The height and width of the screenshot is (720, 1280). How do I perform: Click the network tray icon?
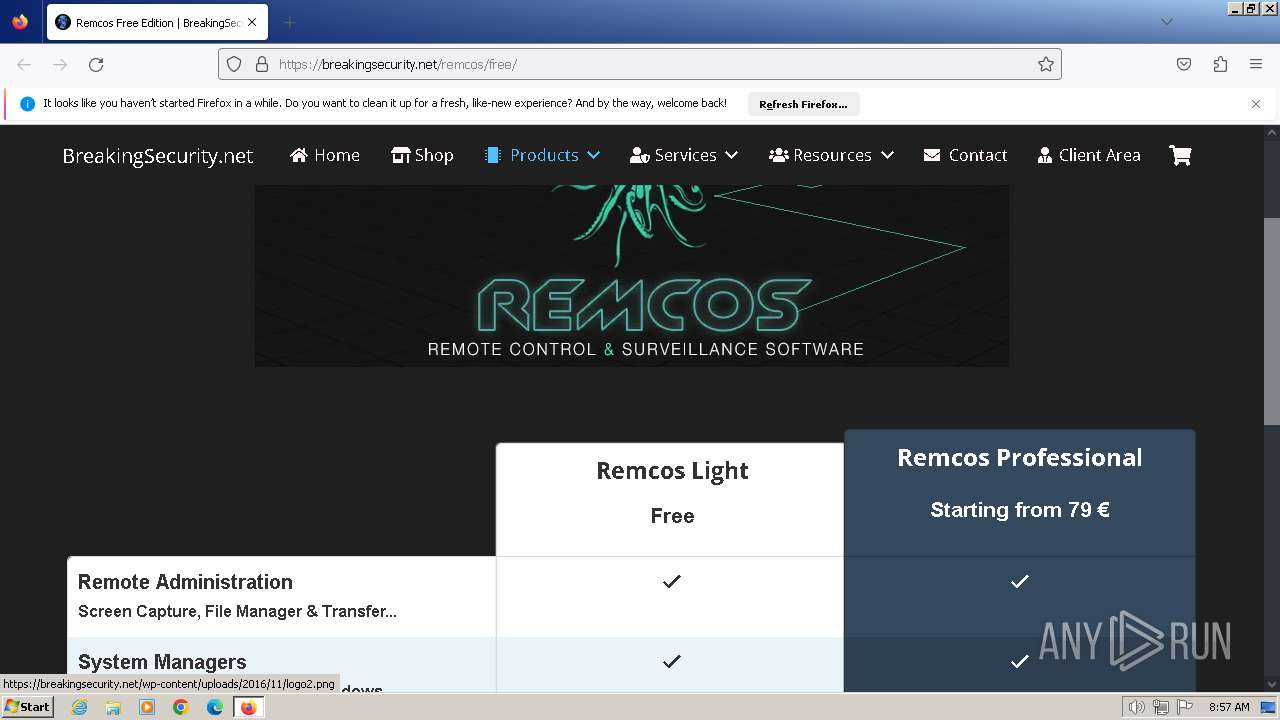click(1161, 707)
